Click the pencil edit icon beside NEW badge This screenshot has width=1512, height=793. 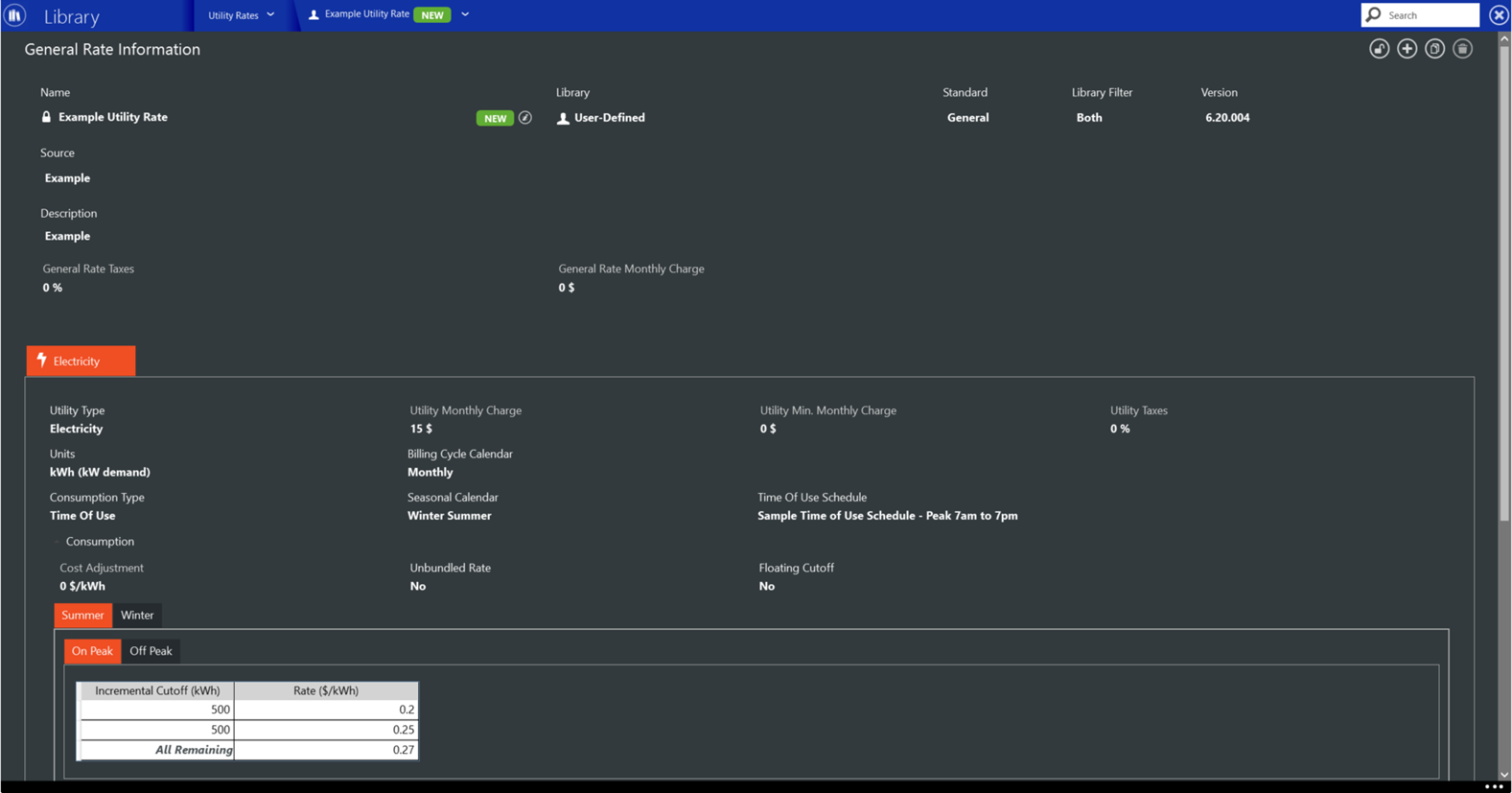point(525,118)
